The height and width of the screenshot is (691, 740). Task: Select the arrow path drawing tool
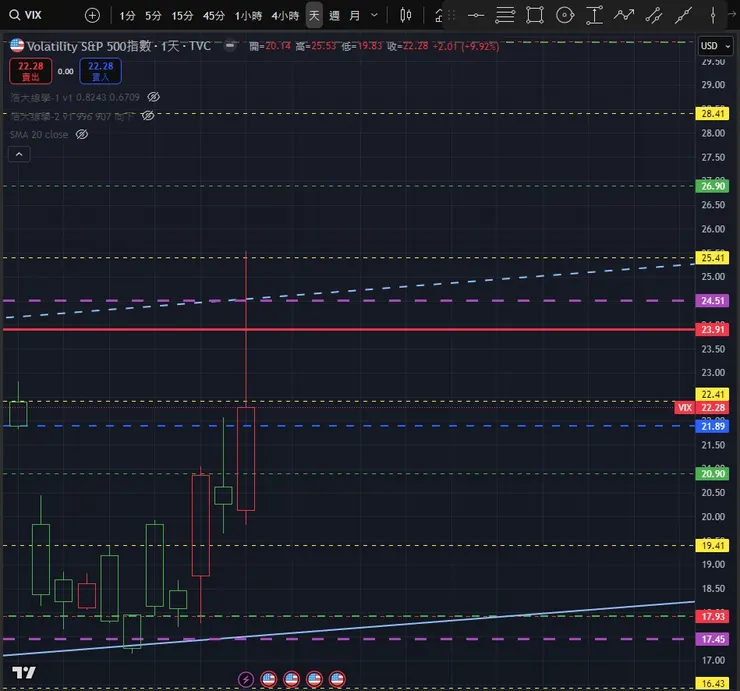tap(623, 15)
